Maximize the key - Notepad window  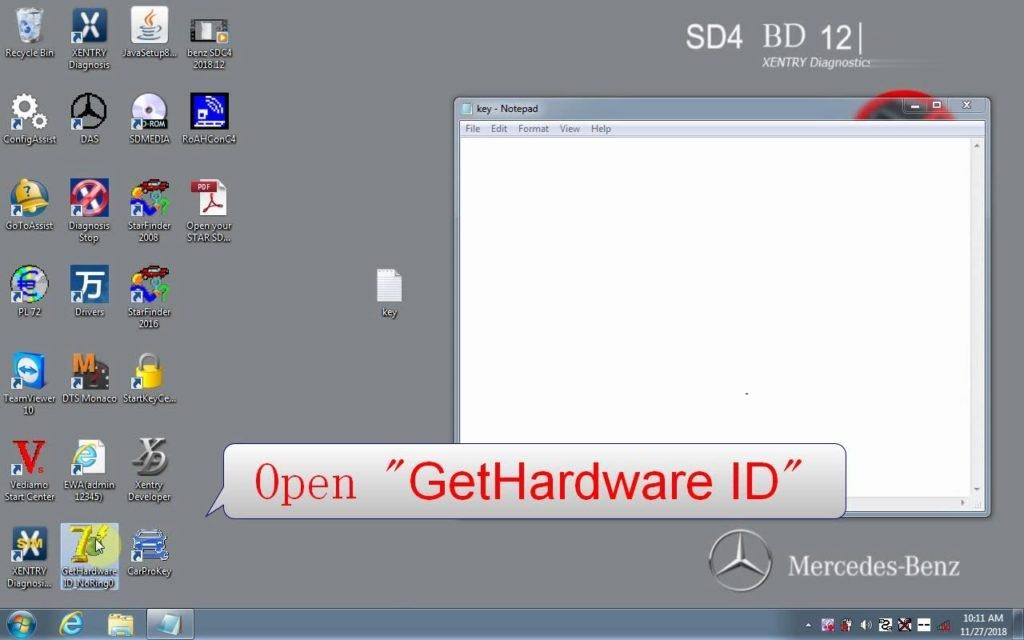click(936, 106)
